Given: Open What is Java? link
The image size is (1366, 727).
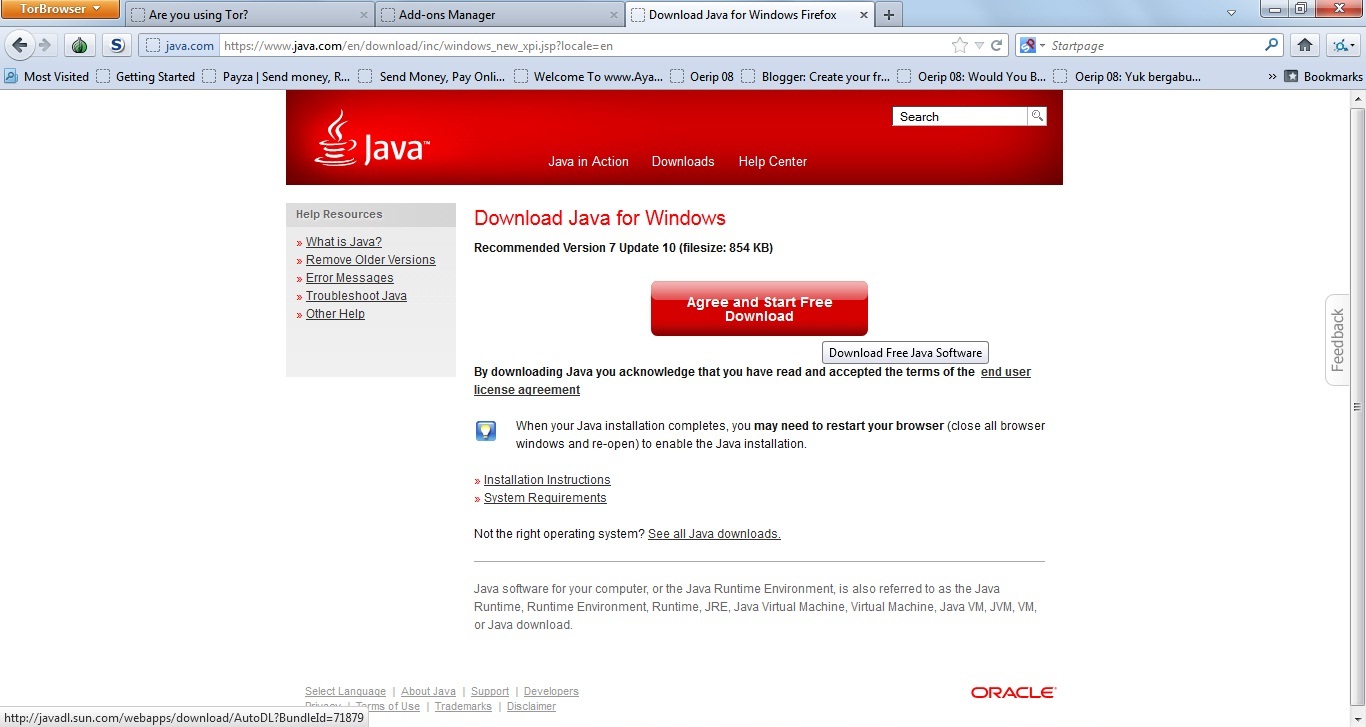Looking at the screenshot, I should pyautogui.click(x=343, y=242).
